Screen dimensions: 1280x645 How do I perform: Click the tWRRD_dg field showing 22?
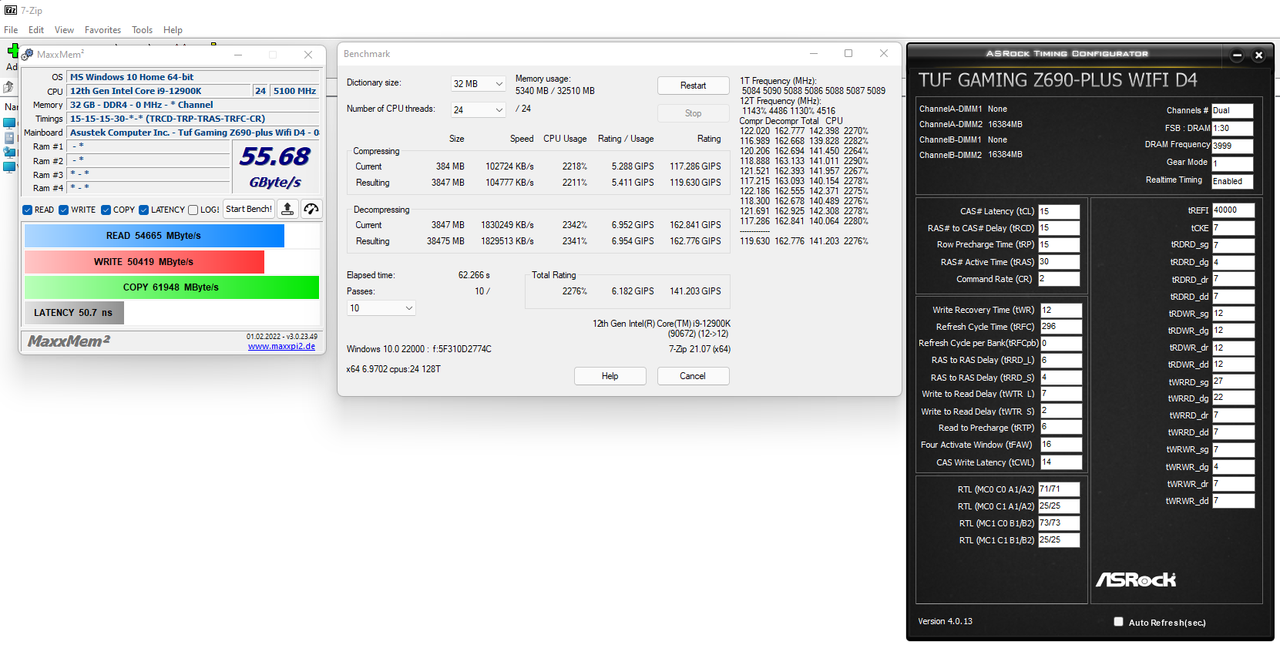[1232, 398]
